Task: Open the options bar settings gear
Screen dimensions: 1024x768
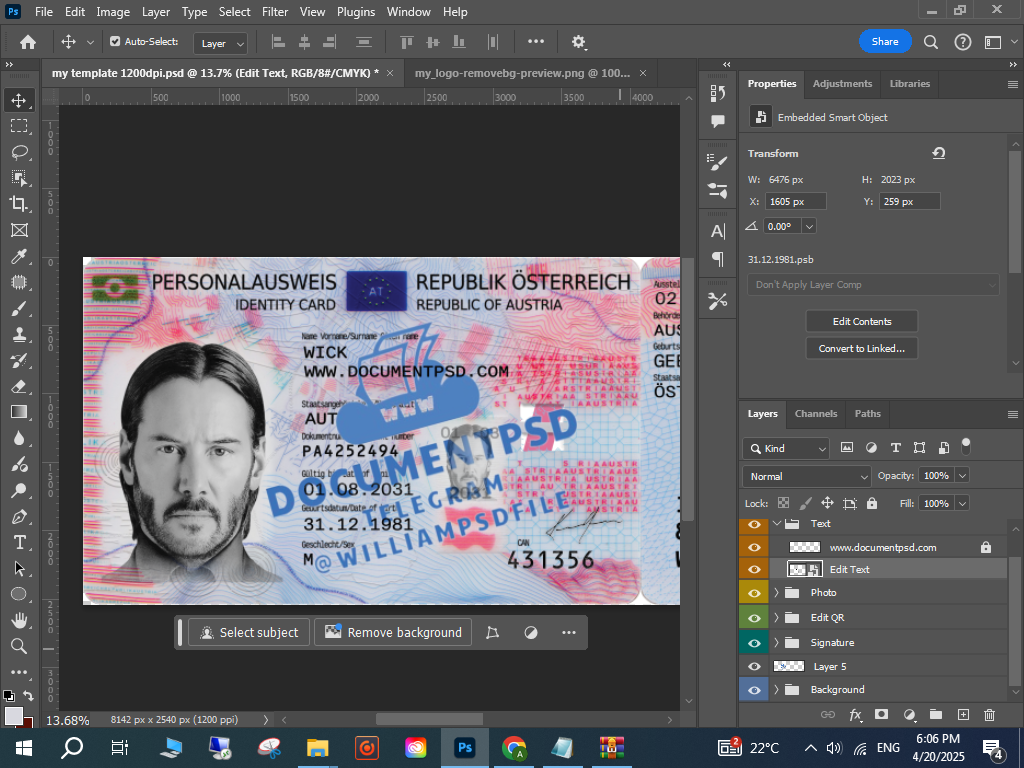Action: (579, 42)
